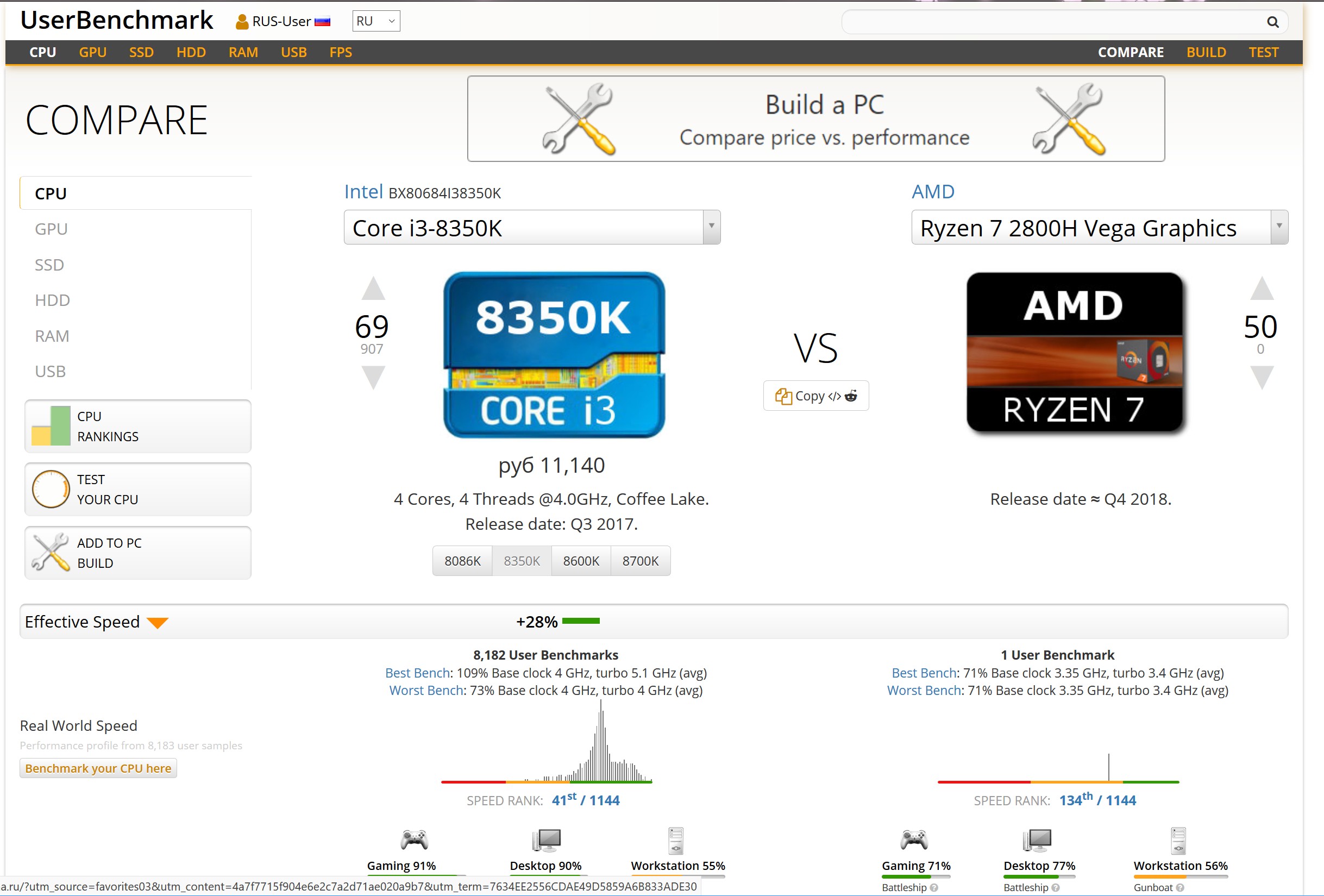Open BUILD in the top navigation
Screen dimensions: 1324x896
tap(1206, 52)
